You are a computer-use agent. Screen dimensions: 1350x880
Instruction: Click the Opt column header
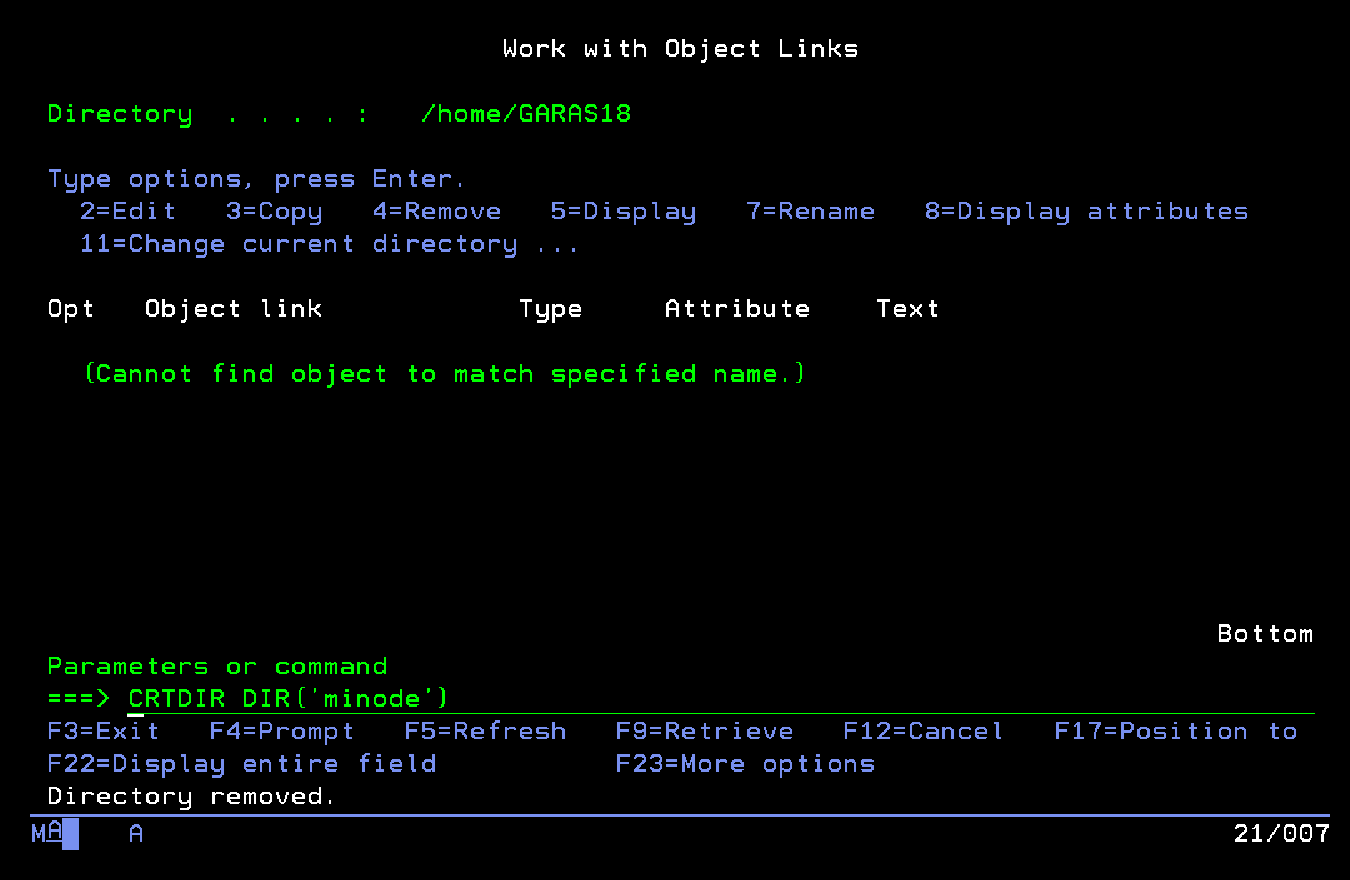70,308
